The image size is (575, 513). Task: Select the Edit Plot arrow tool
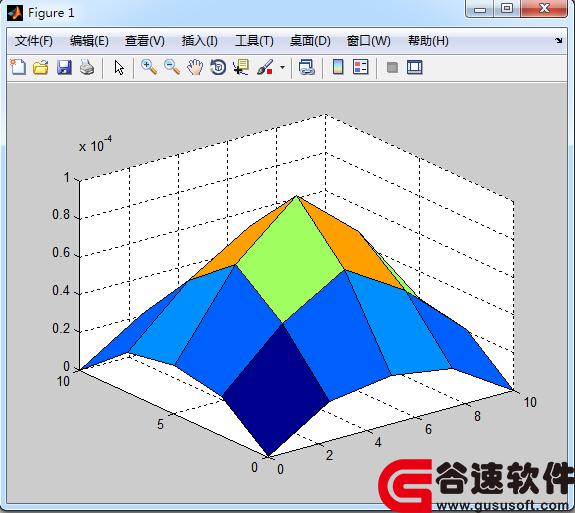pyautogui.click(x=119, y=68)
